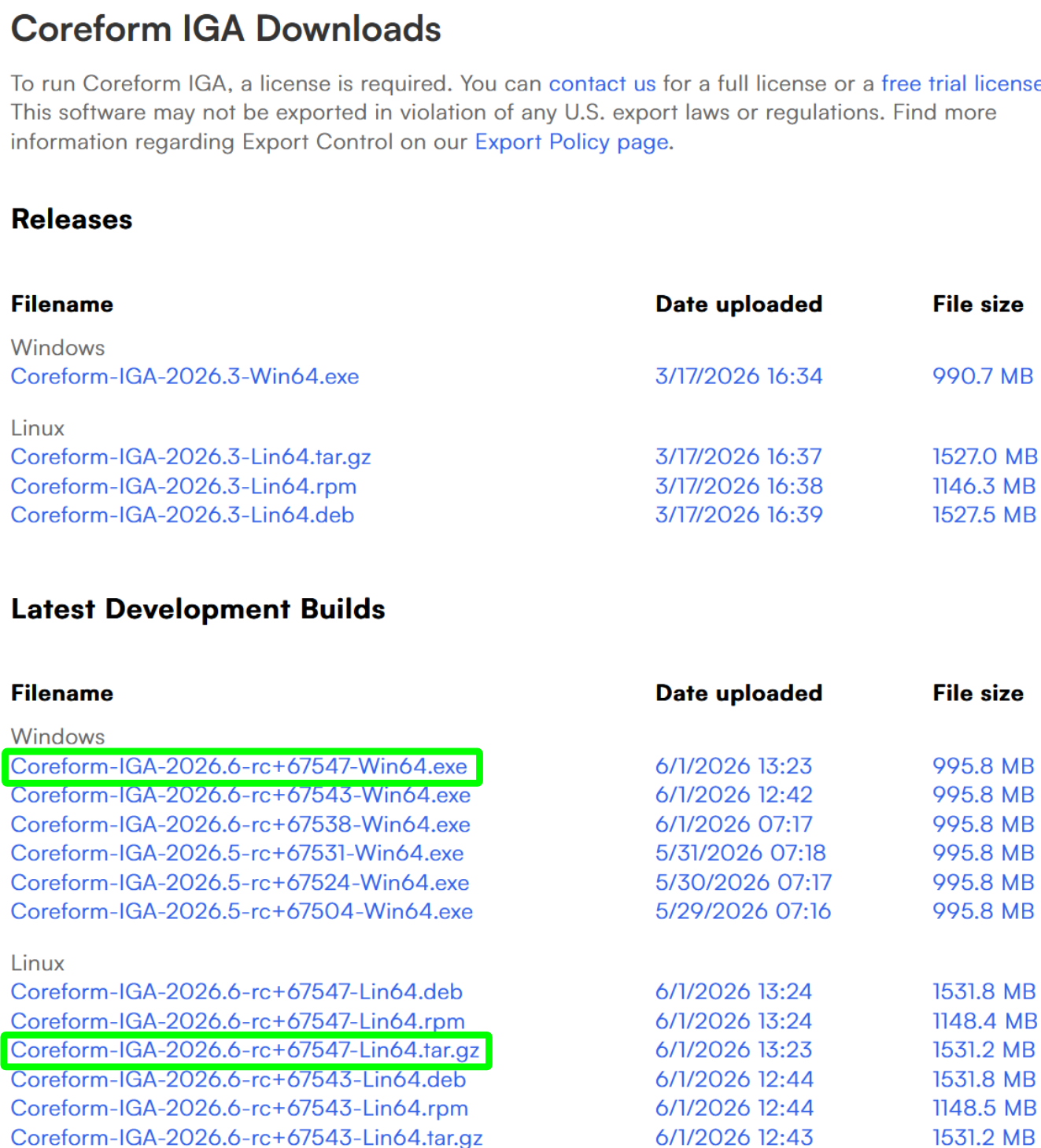The image size is (1041, 1148).
Task: Click the 1148.4 MB file size
Action: (x=985, y=1021)
